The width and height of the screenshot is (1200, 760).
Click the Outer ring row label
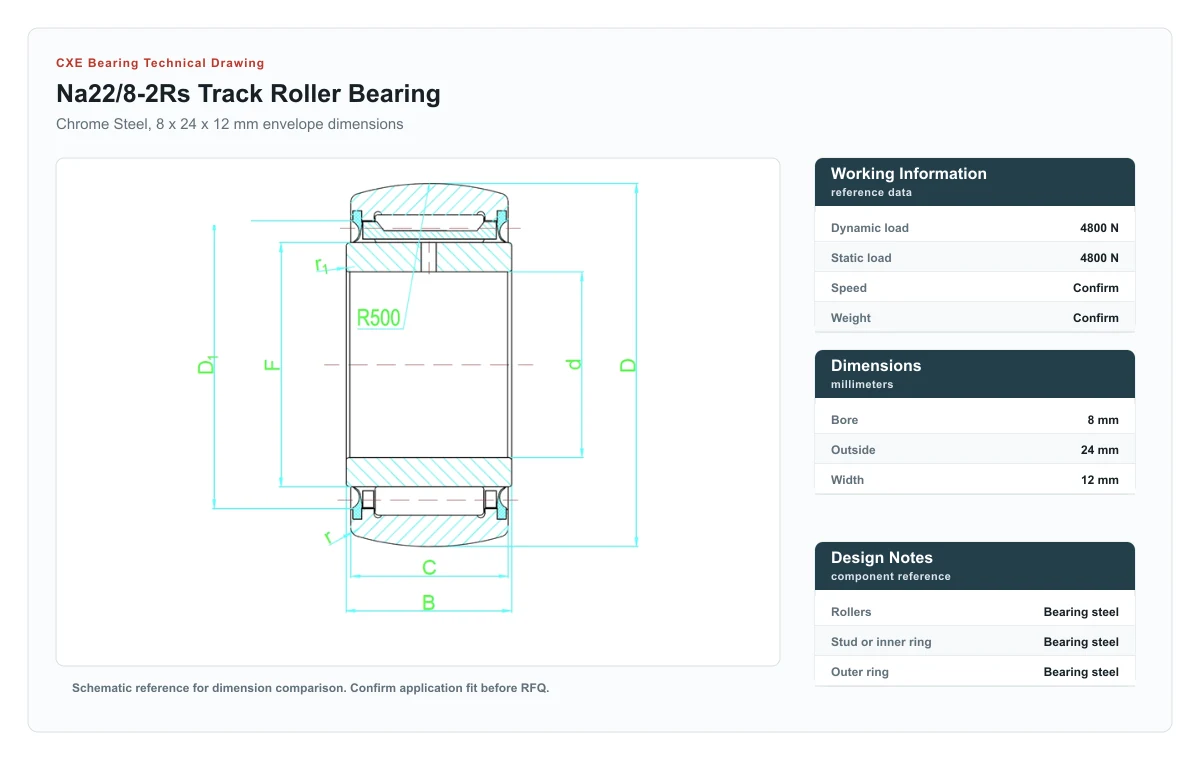click(x=860, y=672)
